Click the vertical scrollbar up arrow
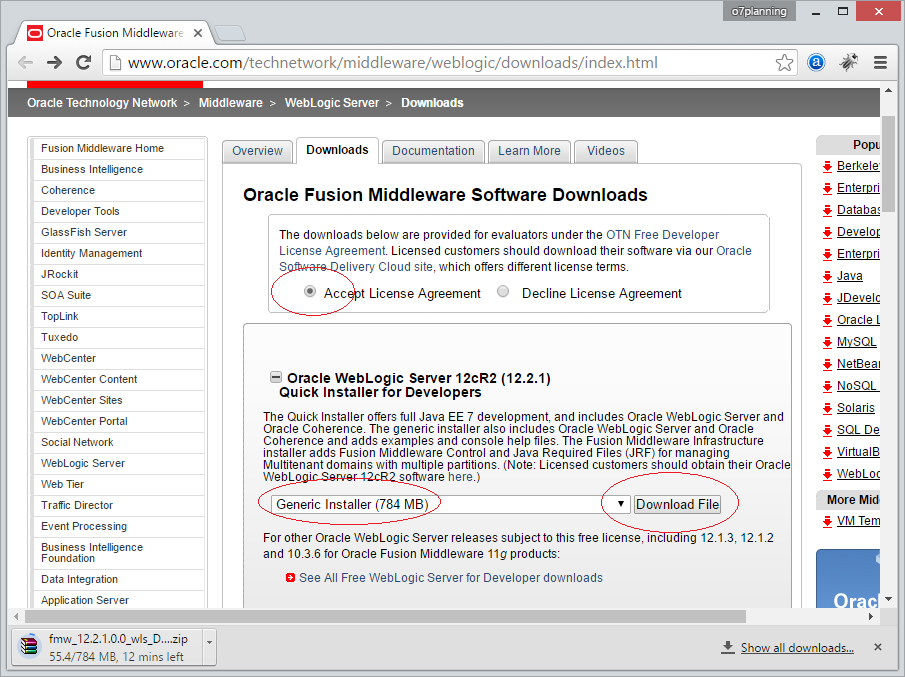 pos(888,91)
